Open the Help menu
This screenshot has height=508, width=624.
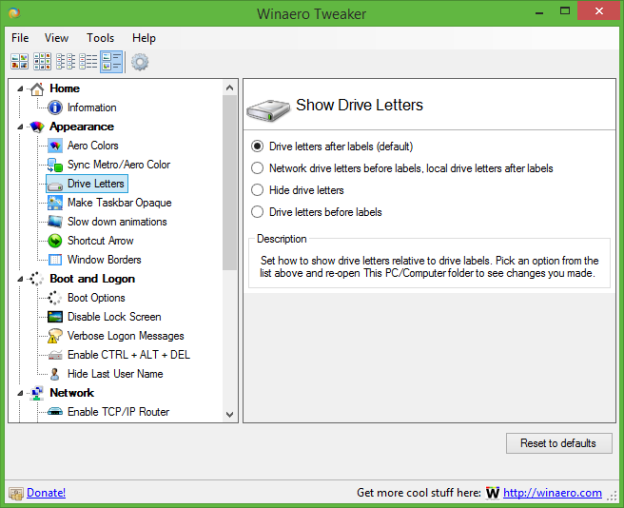[x=144, y=38]
